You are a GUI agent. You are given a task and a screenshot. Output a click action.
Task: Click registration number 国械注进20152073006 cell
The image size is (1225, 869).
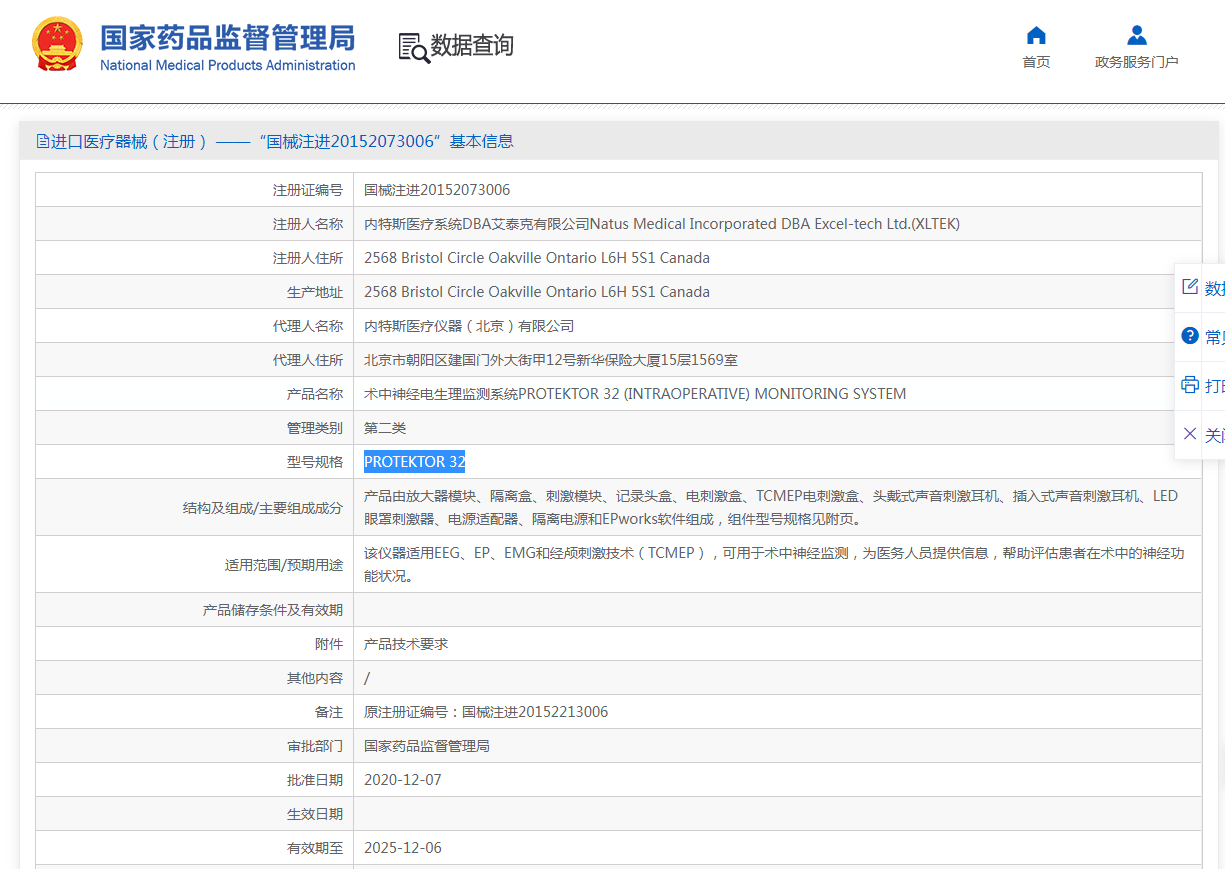437,190
